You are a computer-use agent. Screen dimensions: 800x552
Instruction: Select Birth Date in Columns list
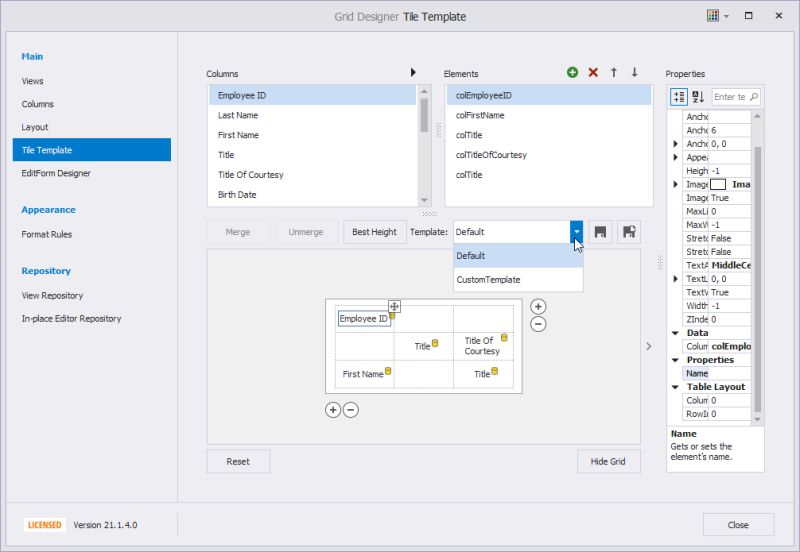click(x=313, y=195)
